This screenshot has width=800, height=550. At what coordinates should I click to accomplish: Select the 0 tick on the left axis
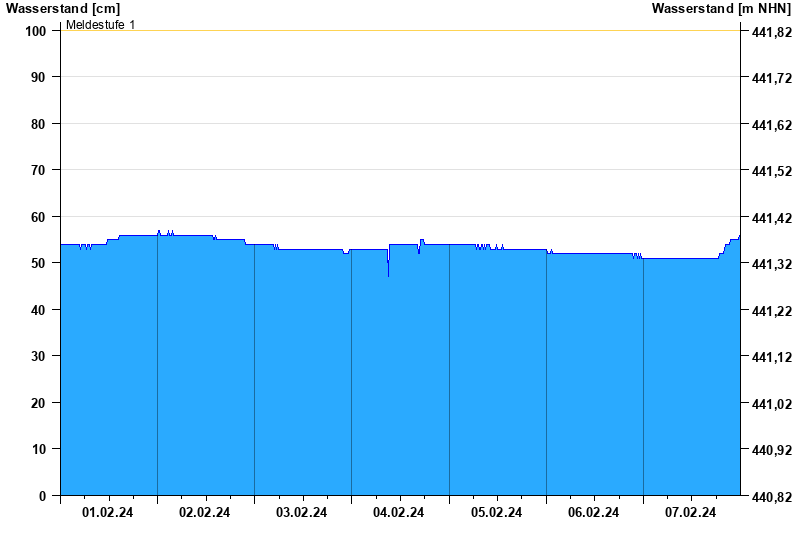43,496
